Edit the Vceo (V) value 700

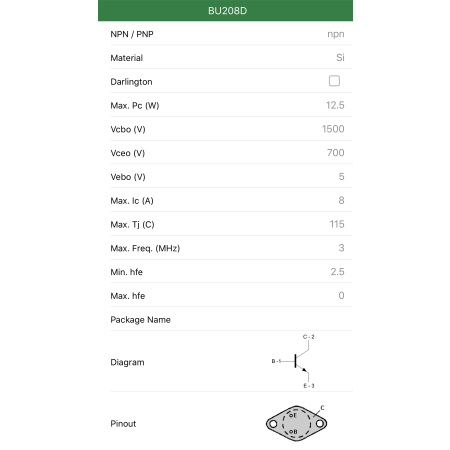coord(335,153)
